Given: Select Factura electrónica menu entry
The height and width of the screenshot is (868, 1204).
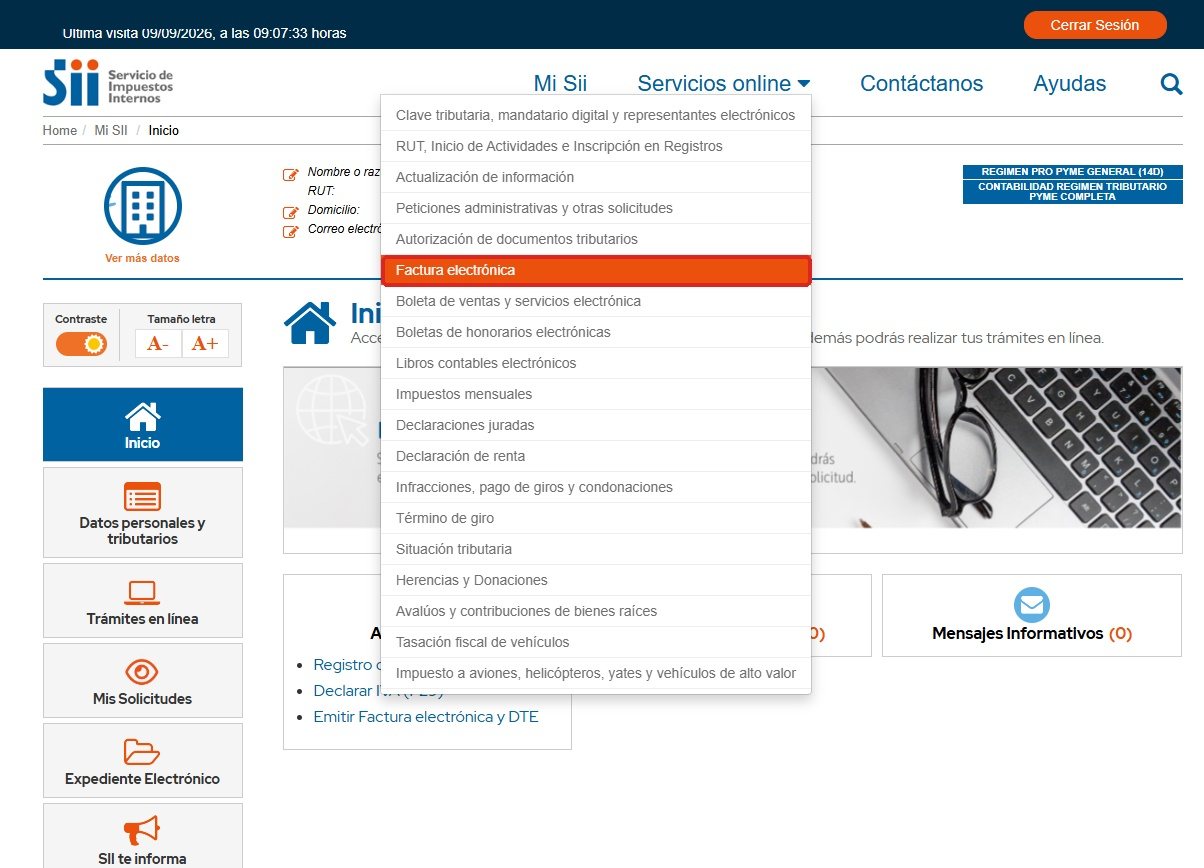Looking at the screenshot, I should (596, 271).
